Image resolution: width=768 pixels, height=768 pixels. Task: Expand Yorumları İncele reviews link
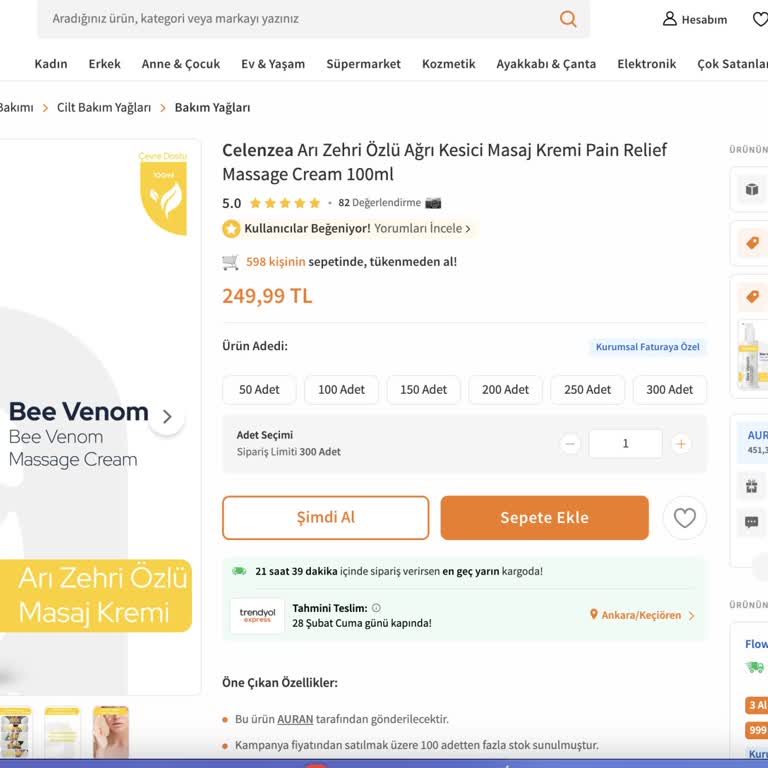tap(422, 228)
